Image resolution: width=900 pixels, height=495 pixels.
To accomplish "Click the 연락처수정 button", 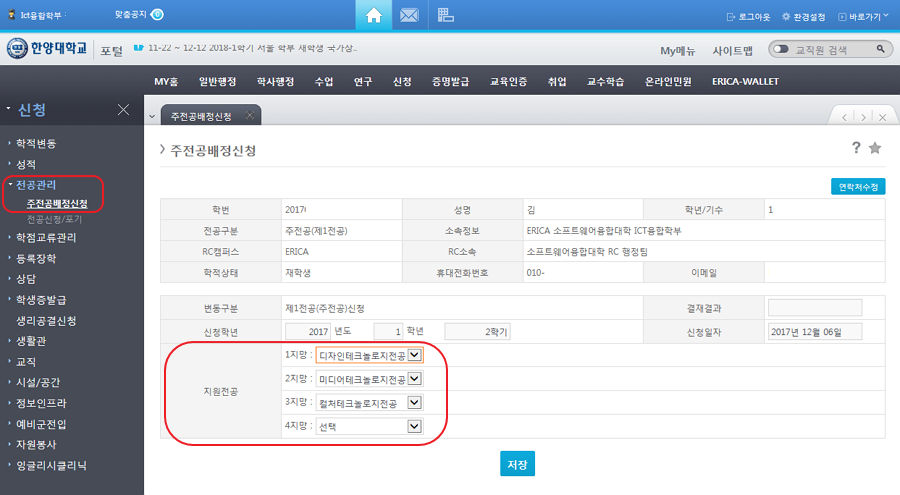I will [858, 186].
